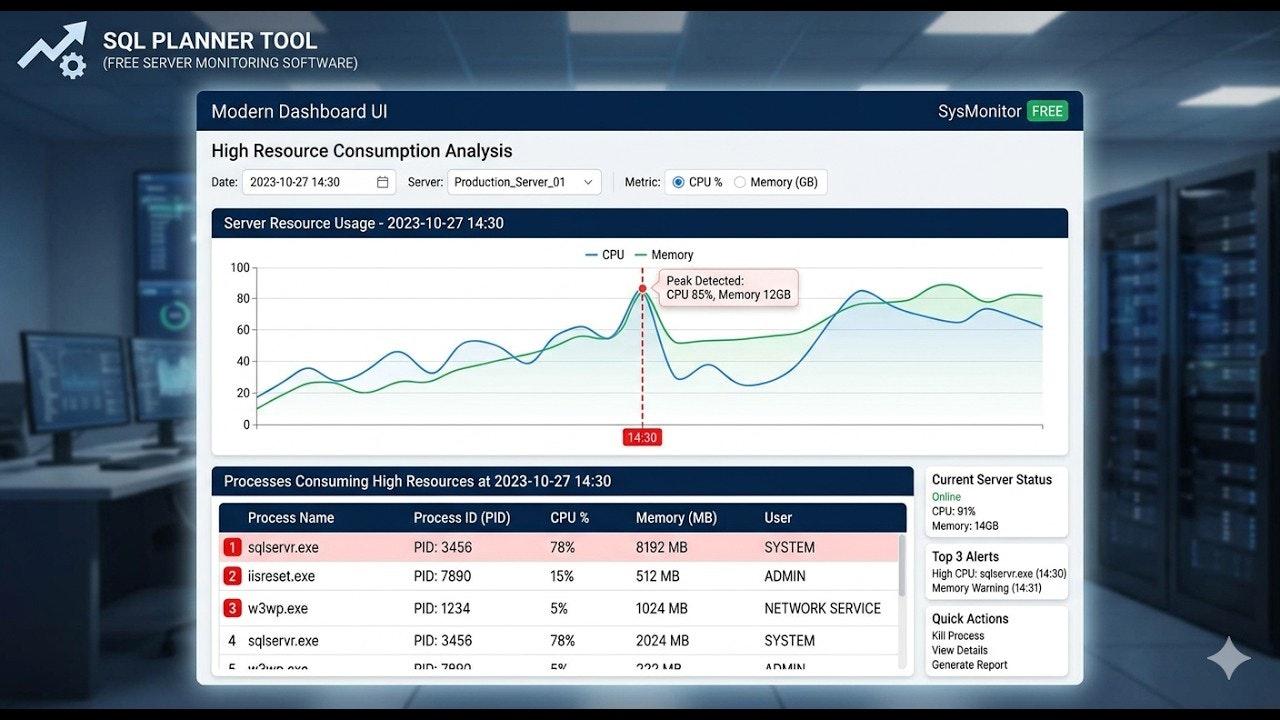1280x720 pixels.
Task: Click the green FREE badge next to SysMonitor
Action: [1047, 111]
